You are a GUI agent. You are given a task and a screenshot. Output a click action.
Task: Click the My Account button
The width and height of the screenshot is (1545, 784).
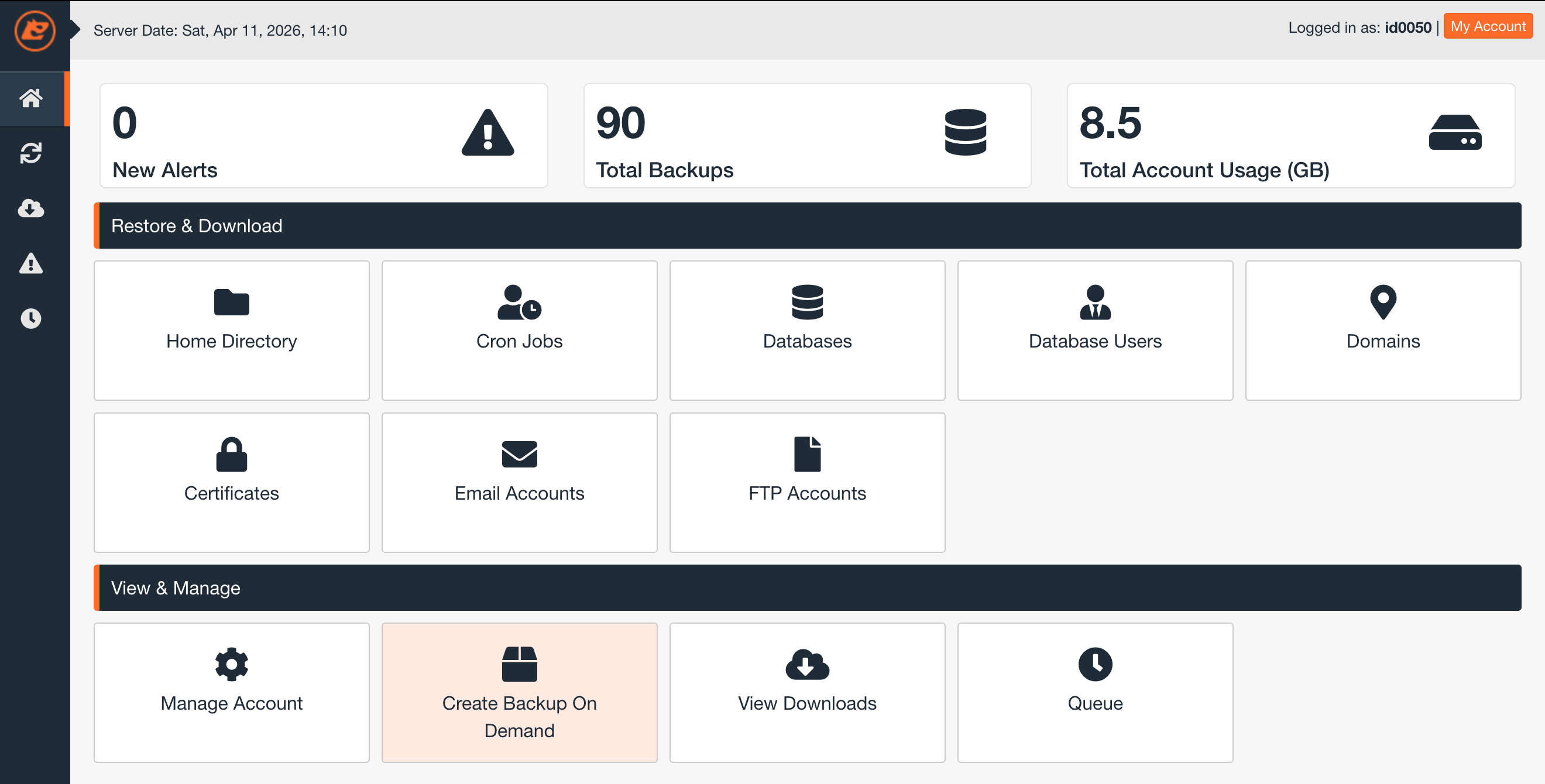click(x=1488, y=27)
